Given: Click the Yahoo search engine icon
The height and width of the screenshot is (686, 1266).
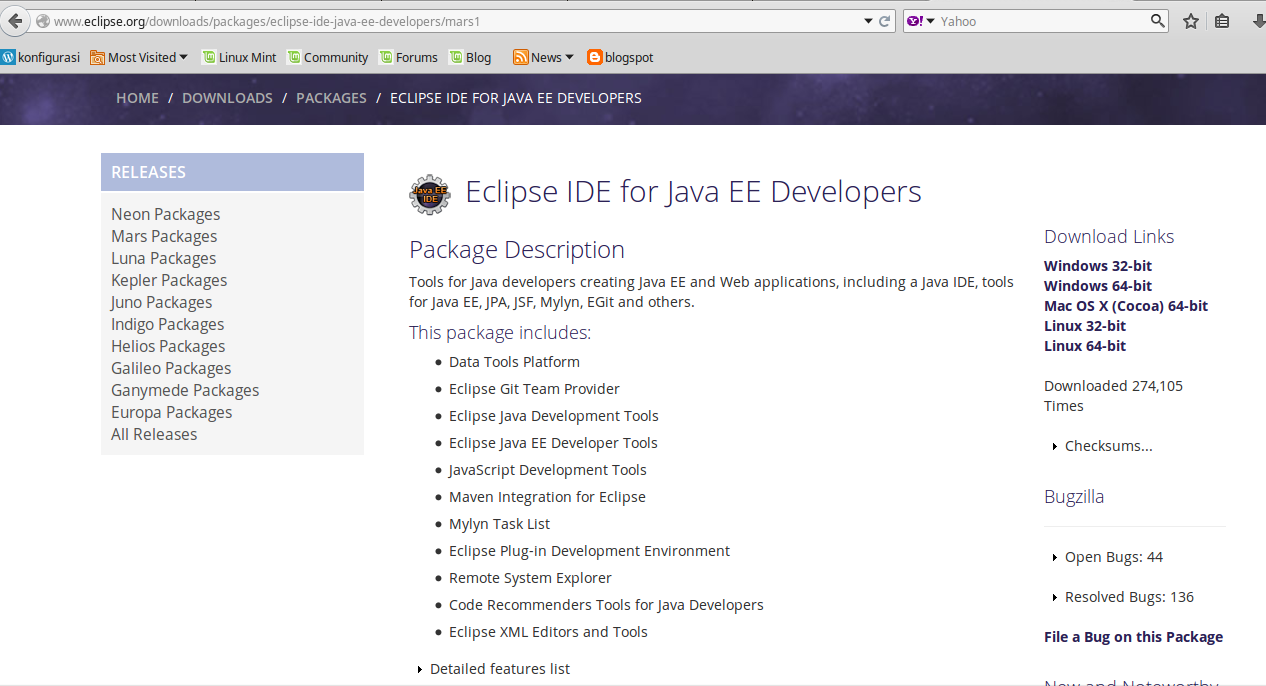Looking at the screenshot, I should [x=915, y=21].
